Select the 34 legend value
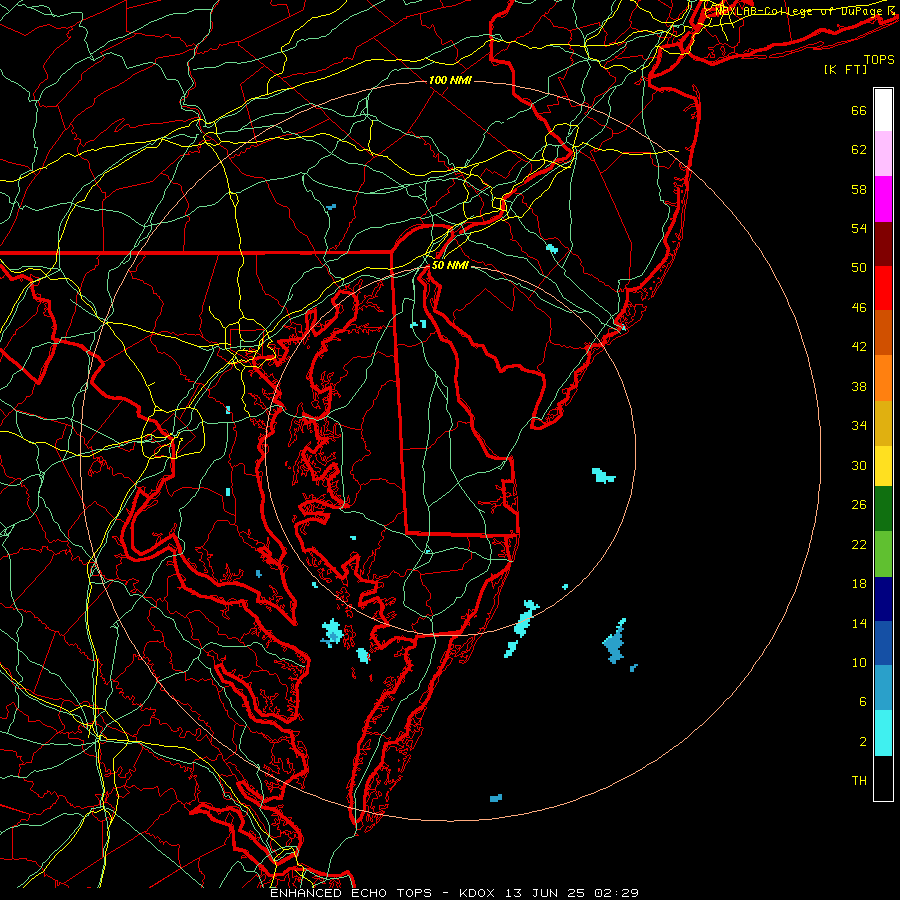The height and width of the screenshot is (900, 900). pos(859,426)
